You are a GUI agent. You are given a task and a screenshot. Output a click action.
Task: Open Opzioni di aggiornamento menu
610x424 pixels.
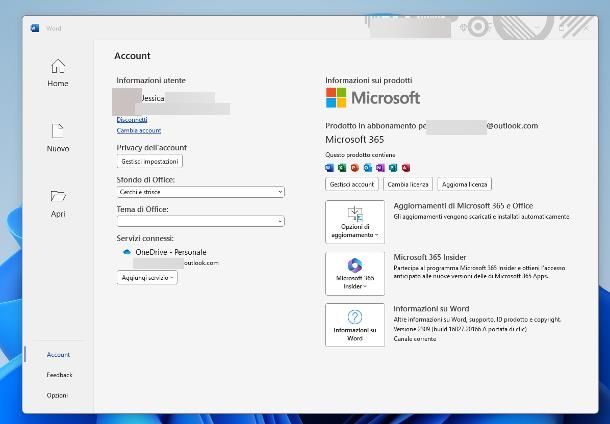355,222
